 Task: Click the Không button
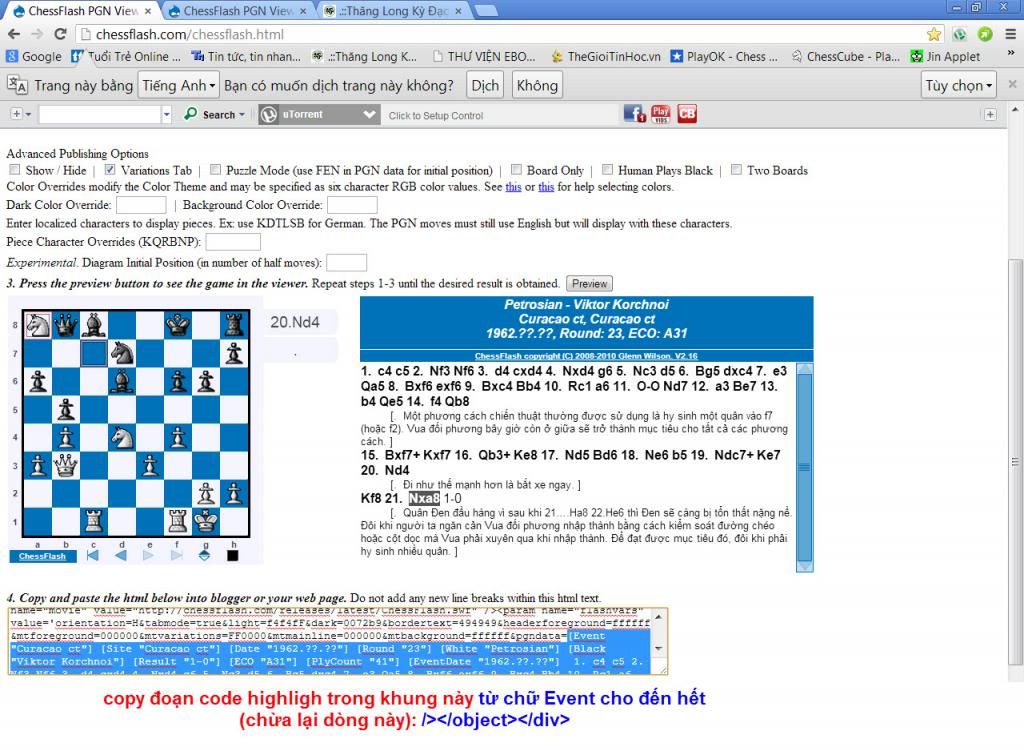537,85
